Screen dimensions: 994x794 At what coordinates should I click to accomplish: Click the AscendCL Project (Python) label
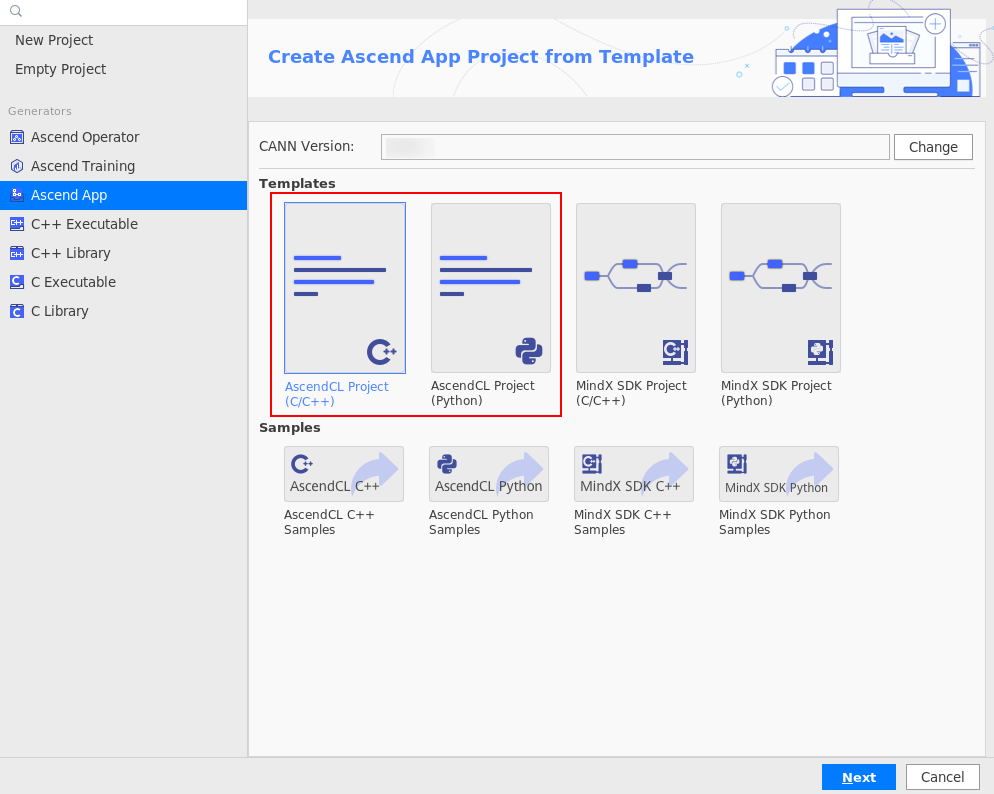point(482,393)
